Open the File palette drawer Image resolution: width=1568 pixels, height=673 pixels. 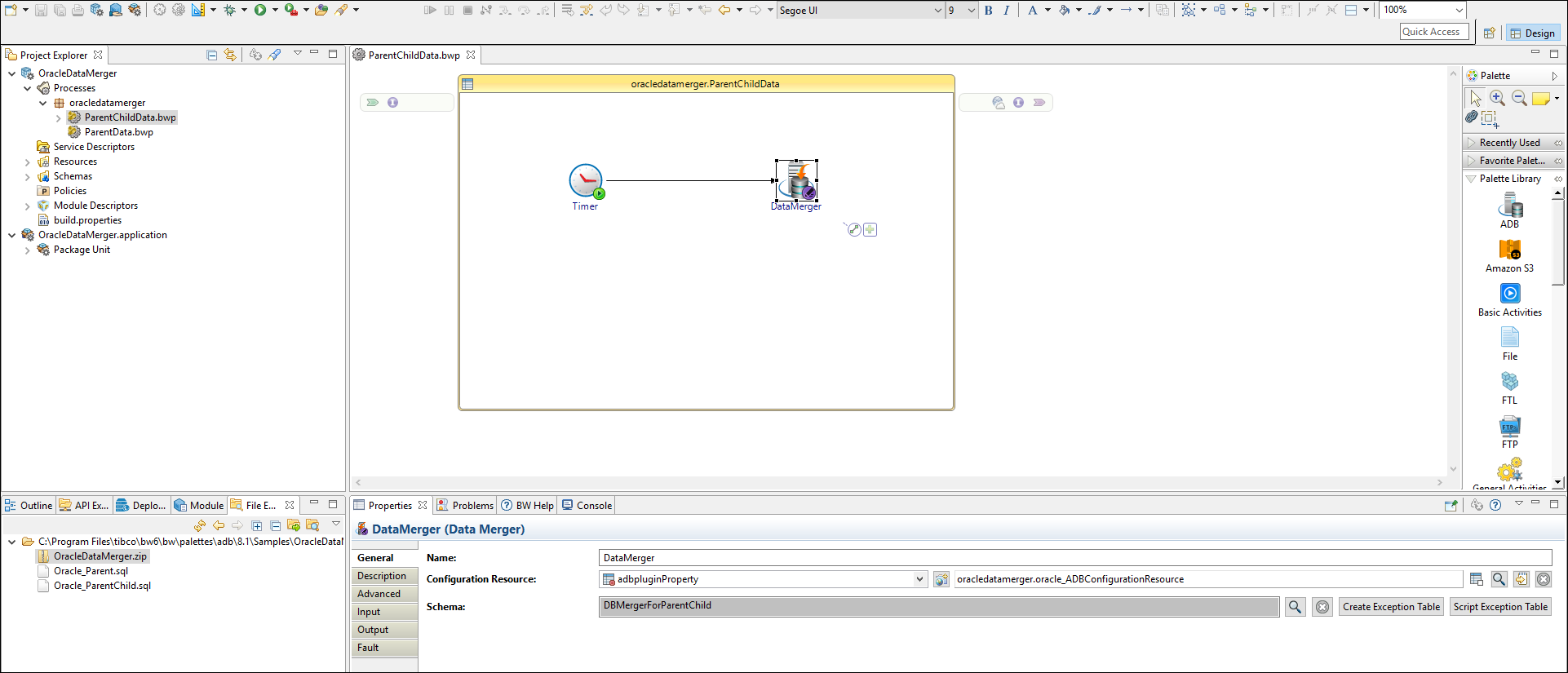pyautogui.click(x=1510, y=343)
